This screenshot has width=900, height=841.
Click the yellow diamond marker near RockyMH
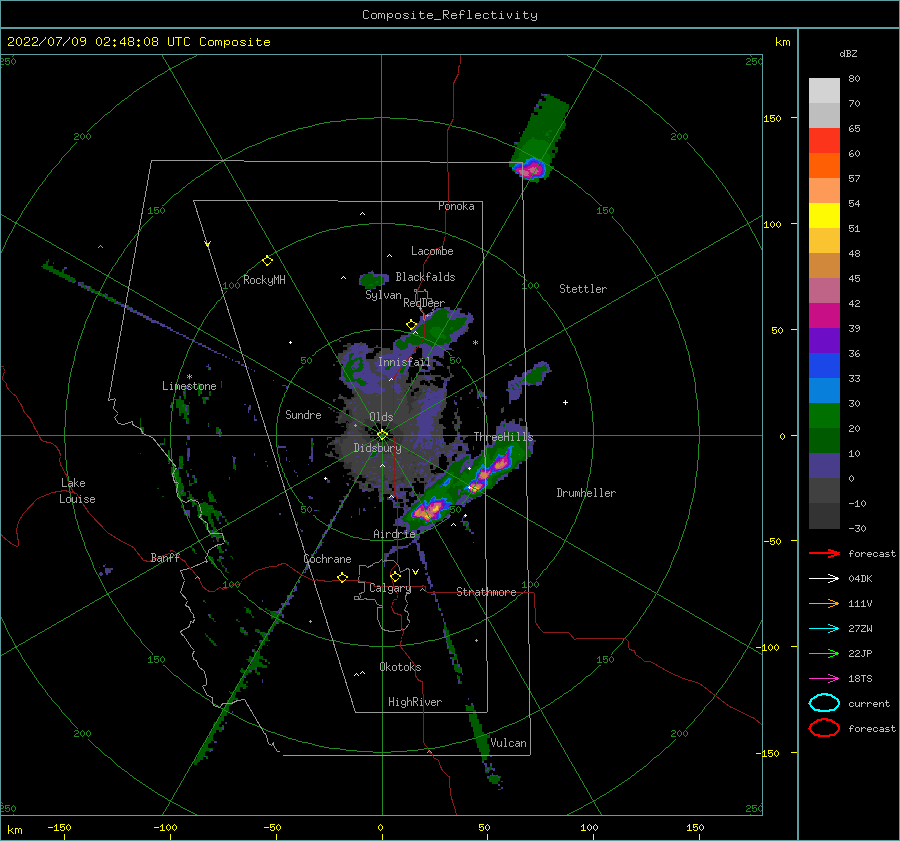[x=267, y=261]
